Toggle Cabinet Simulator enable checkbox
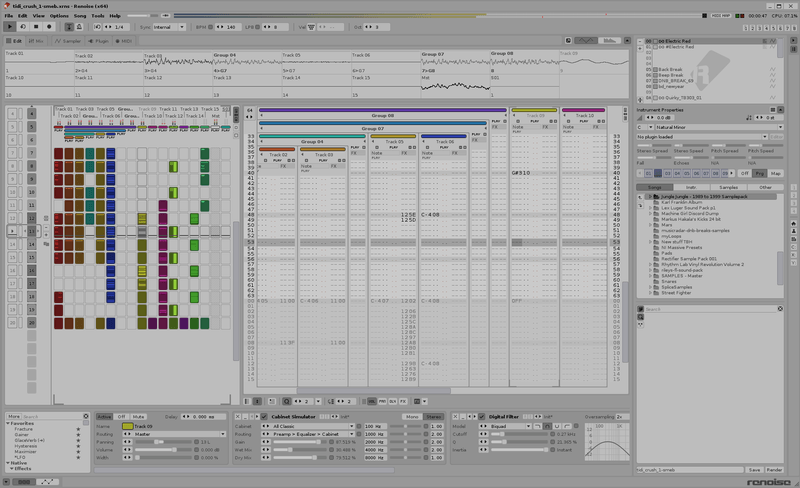 coord(264,417)
